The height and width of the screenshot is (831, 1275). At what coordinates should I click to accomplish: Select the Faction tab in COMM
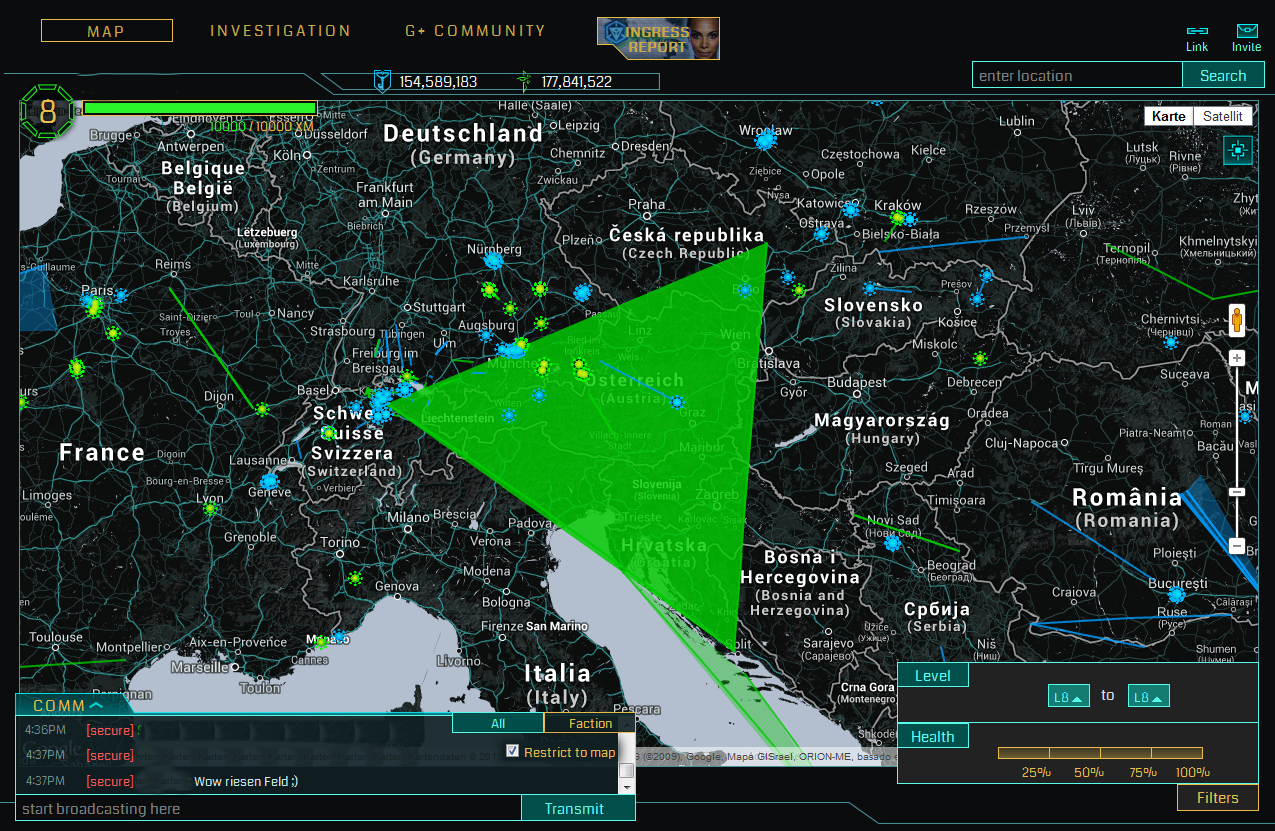[590, 723]
